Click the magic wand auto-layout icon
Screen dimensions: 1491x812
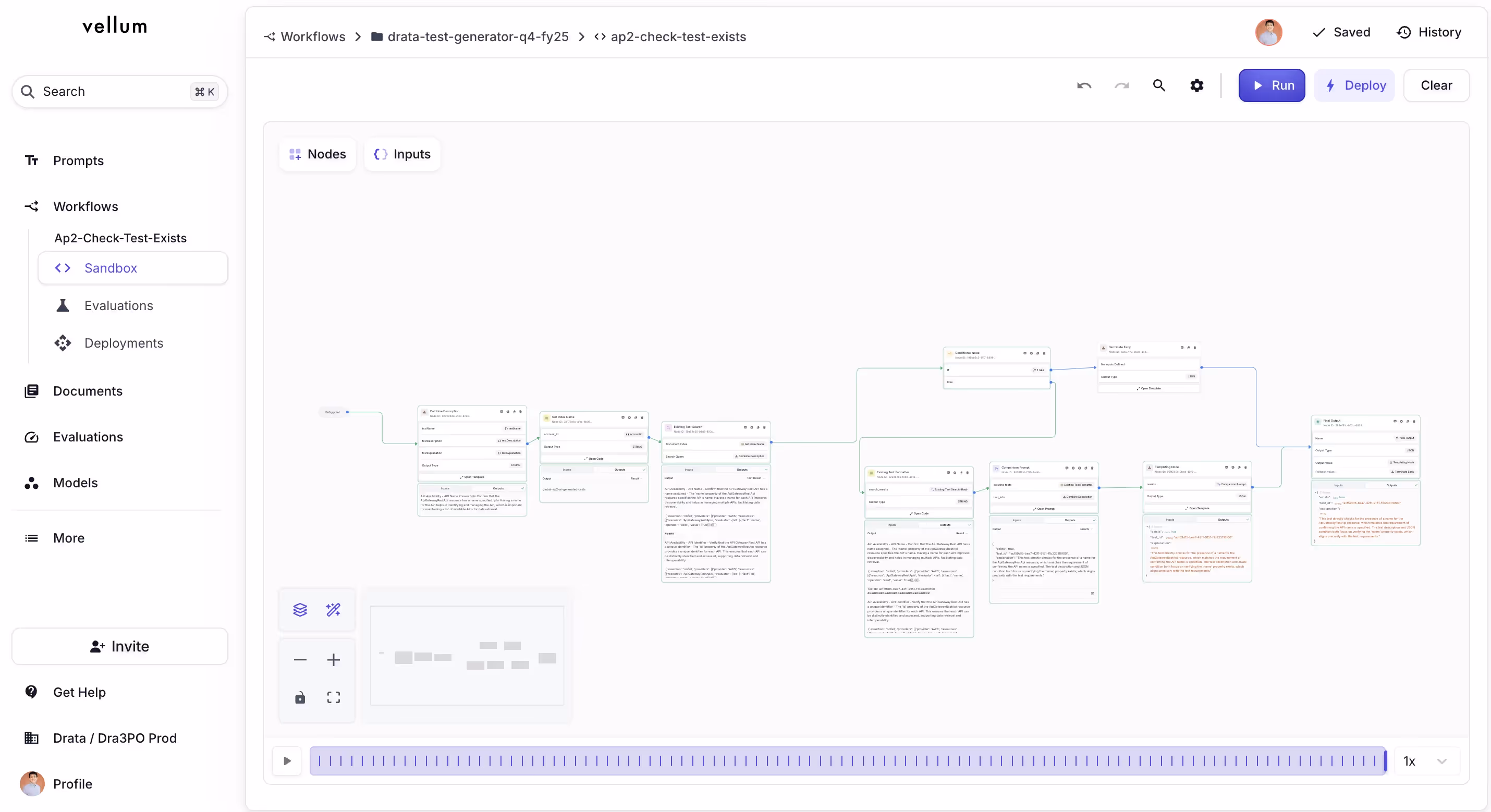[334, 609]
